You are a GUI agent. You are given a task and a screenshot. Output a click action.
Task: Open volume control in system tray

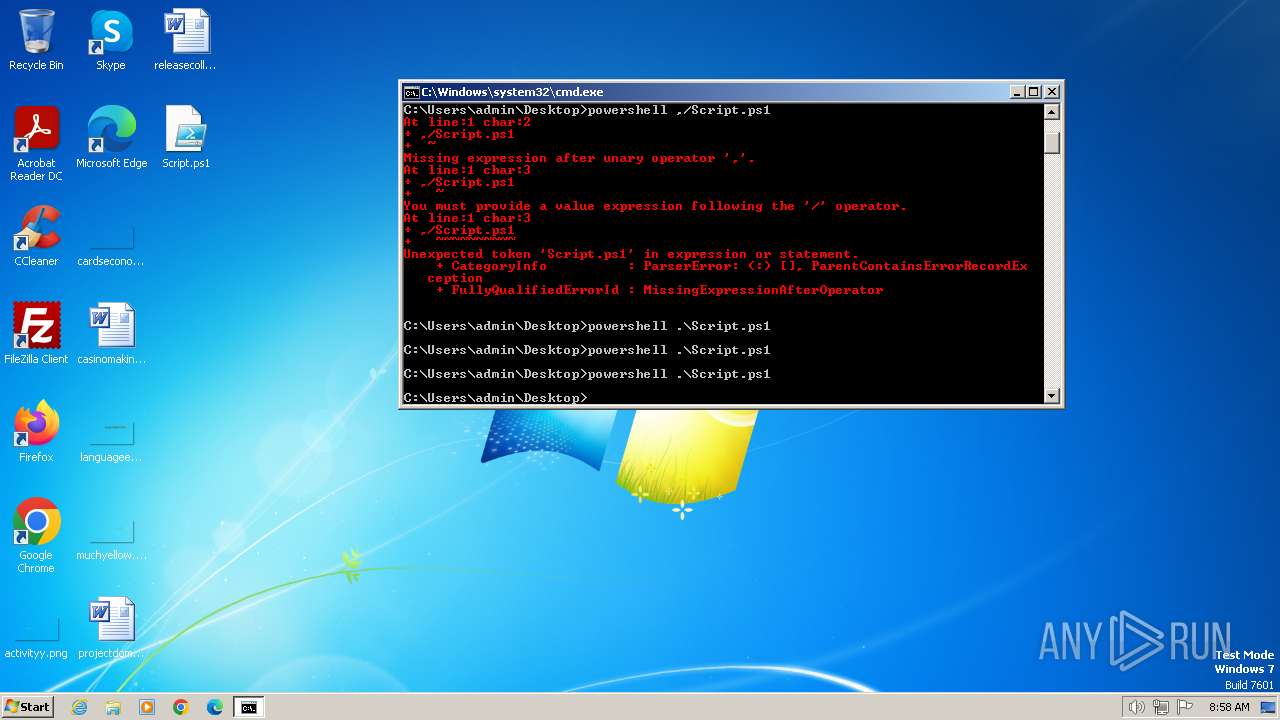pyautogui.click(x=1136, y=707)
